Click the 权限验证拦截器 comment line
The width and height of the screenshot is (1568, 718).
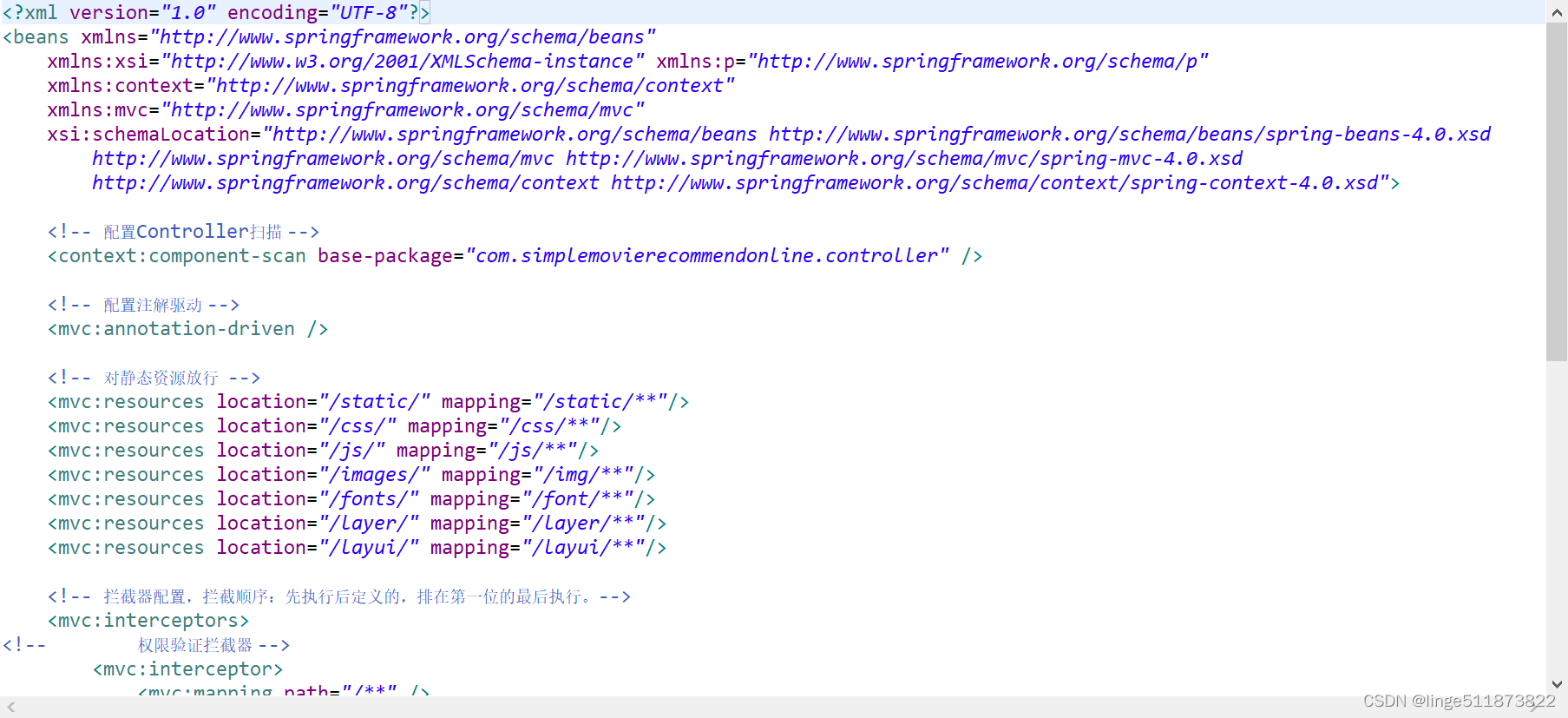(147, 645)
